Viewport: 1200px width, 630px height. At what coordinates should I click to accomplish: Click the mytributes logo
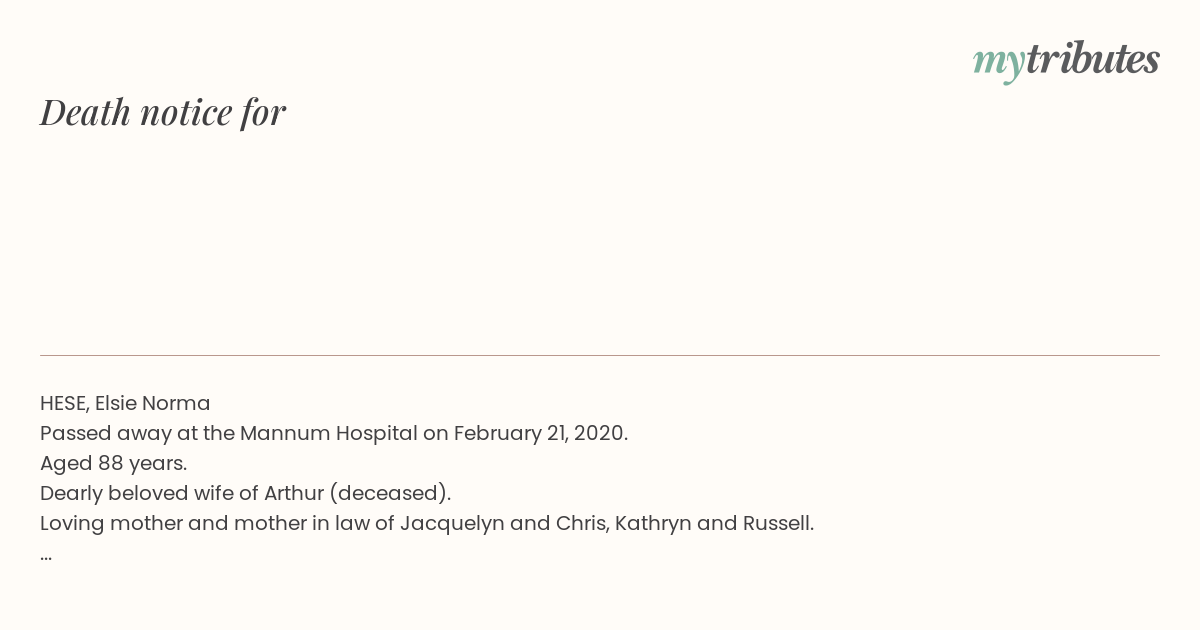tap(1066, 60)
